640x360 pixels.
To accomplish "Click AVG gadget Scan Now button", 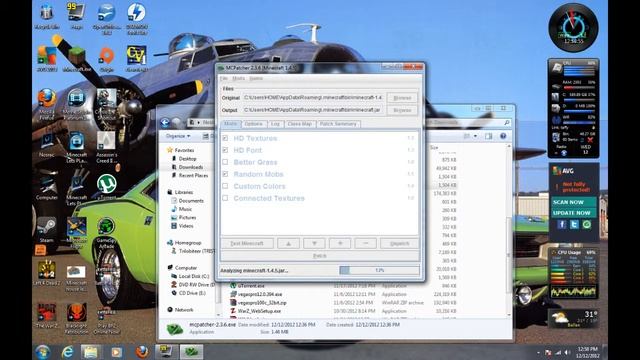I will click(573, 202).
